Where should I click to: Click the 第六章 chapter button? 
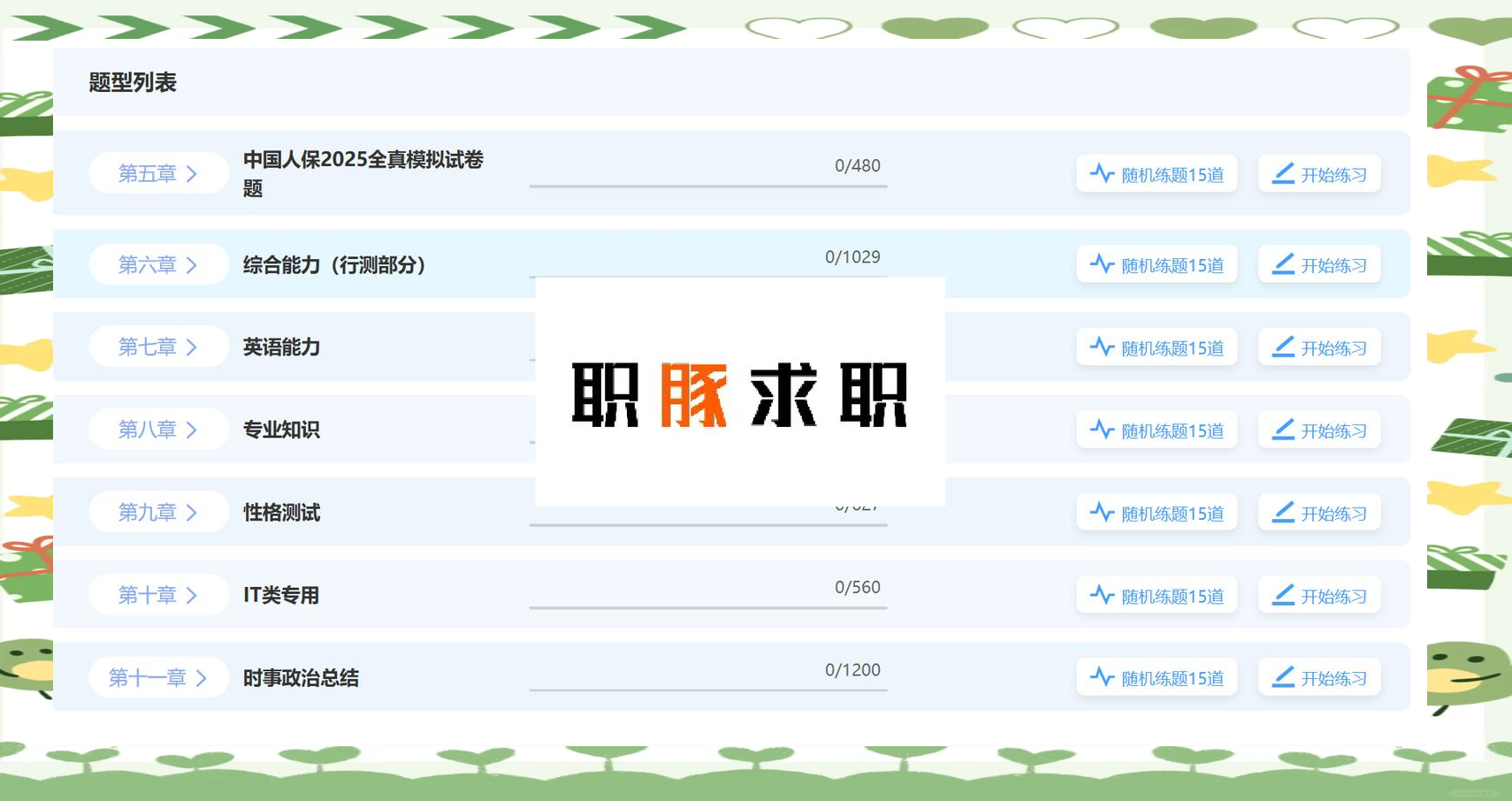(157, 263)
